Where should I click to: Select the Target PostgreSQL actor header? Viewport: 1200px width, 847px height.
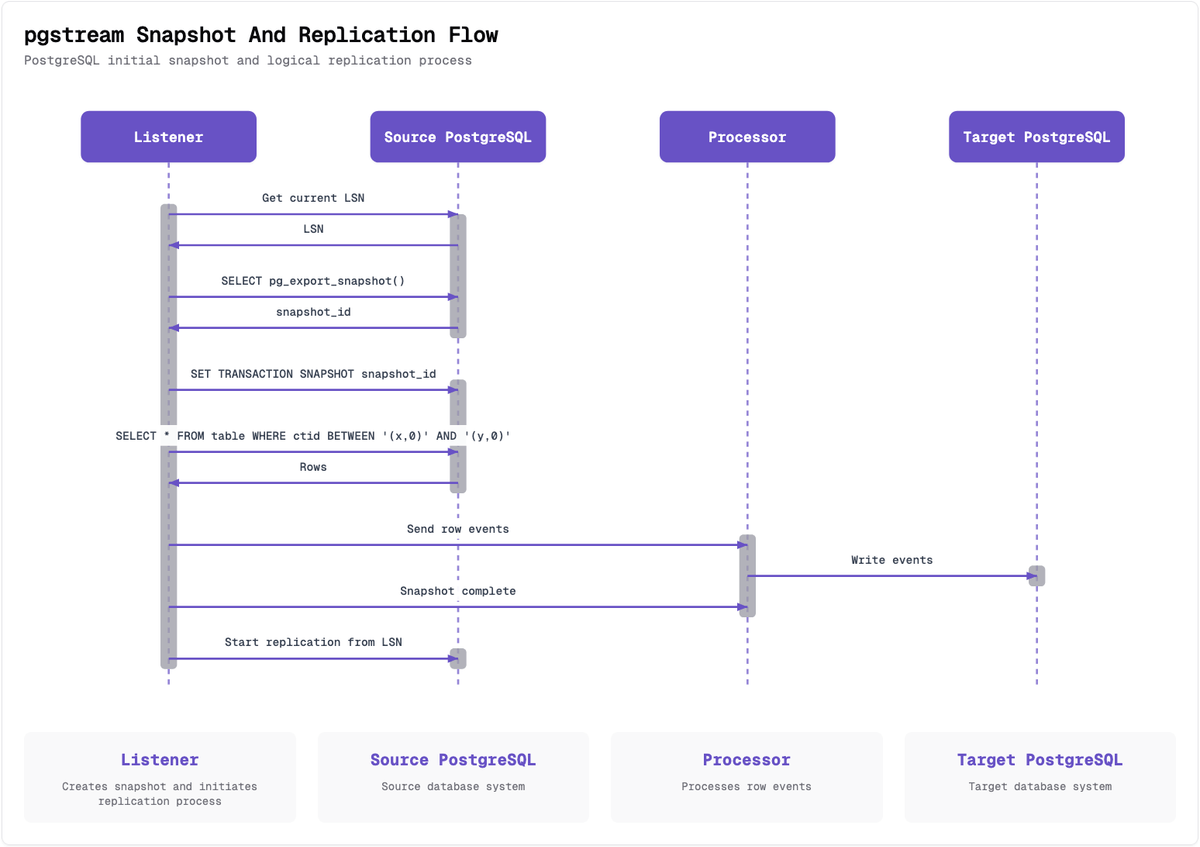tap(1036, 136)
